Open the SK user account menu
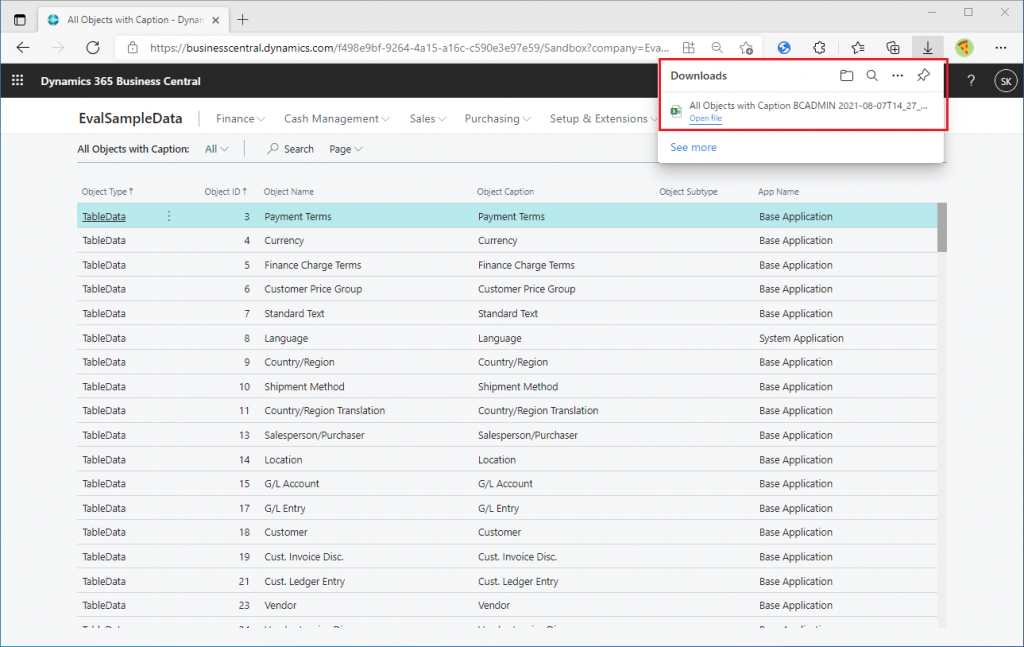The height and width of the screenshot is (647, 1024). click(1006, 81)
